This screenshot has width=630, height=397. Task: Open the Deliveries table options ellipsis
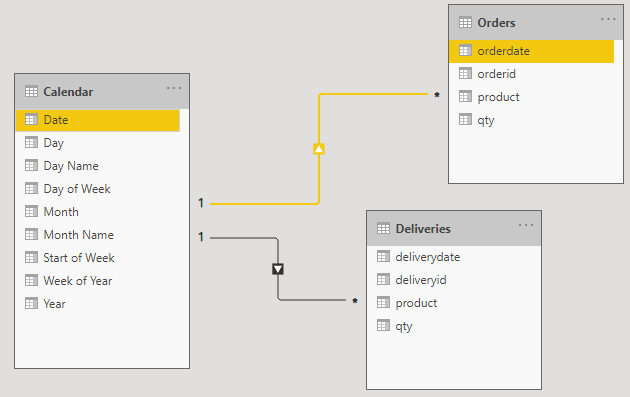(x=526, y=225)
